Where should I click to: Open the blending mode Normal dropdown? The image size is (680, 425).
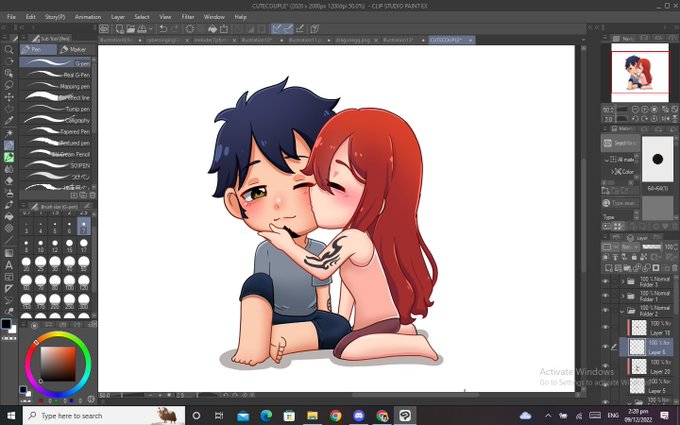(x=629, y=247)
